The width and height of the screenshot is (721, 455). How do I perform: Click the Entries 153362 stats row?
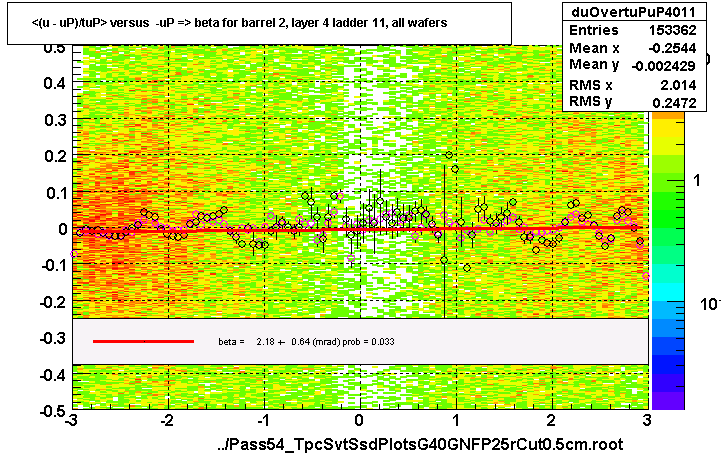tap(633, 30)
